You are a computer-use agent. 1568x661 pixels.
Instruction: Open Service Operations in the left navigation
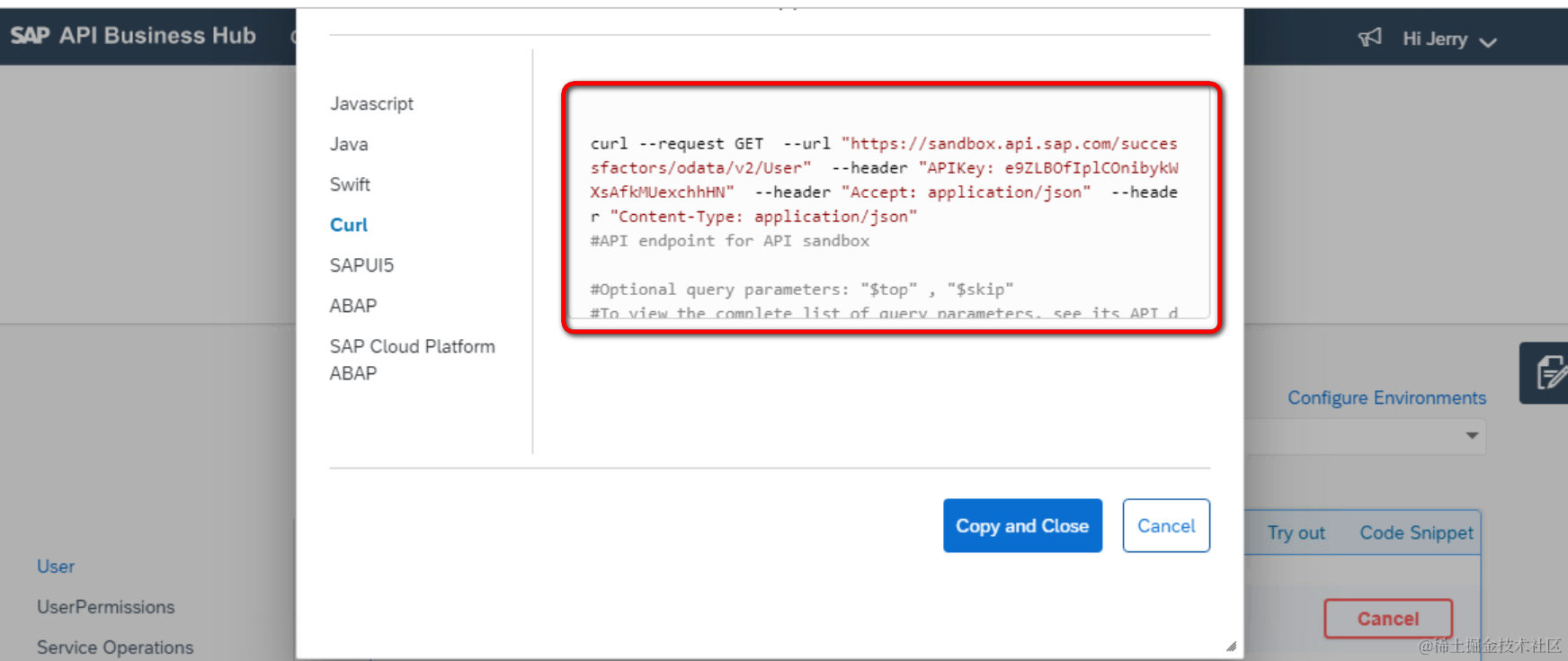[x=115, y=648]
